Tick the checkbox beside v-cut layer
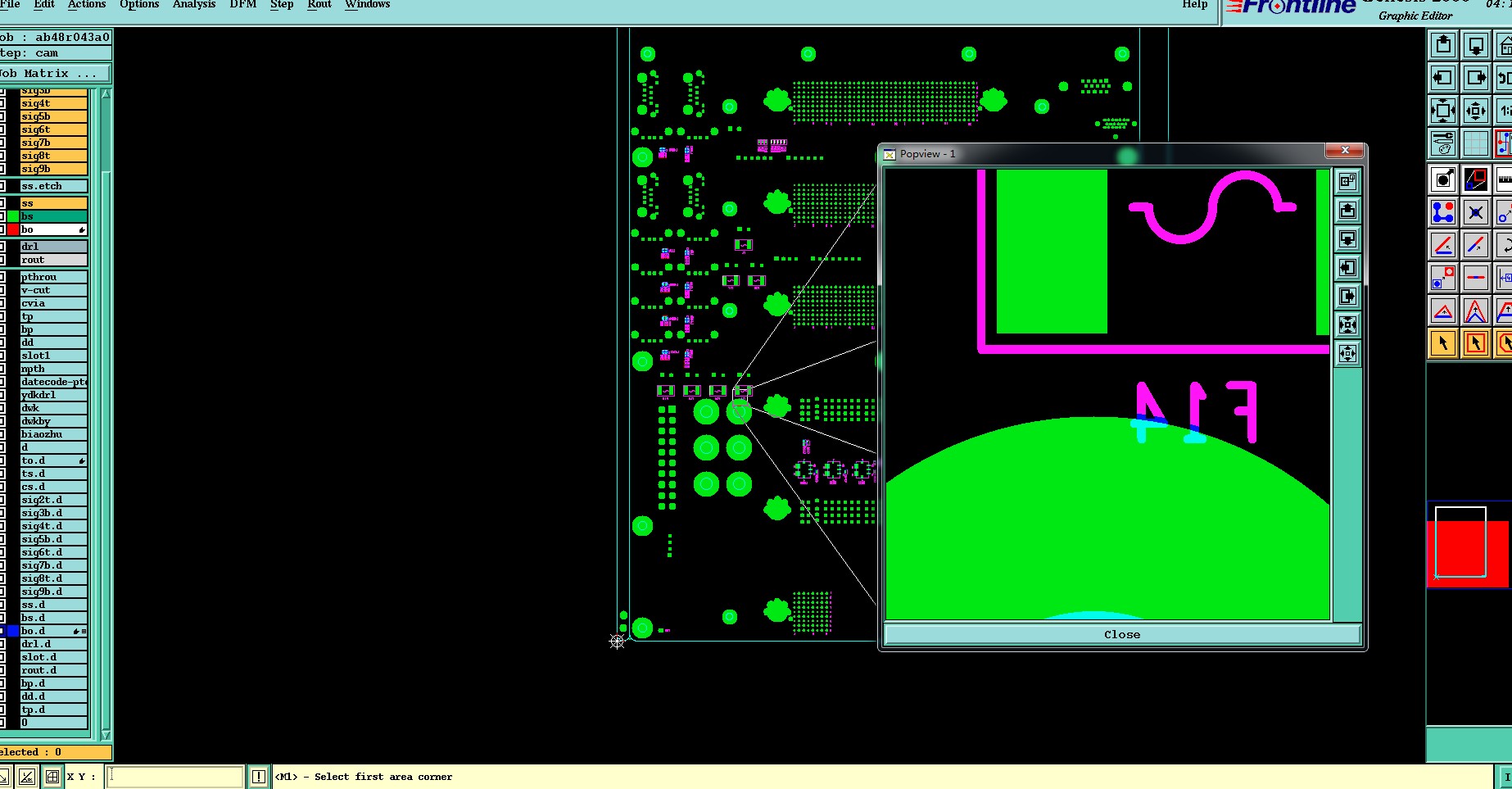This screenshot has width=1512, height=789. (x=2, y=290)
